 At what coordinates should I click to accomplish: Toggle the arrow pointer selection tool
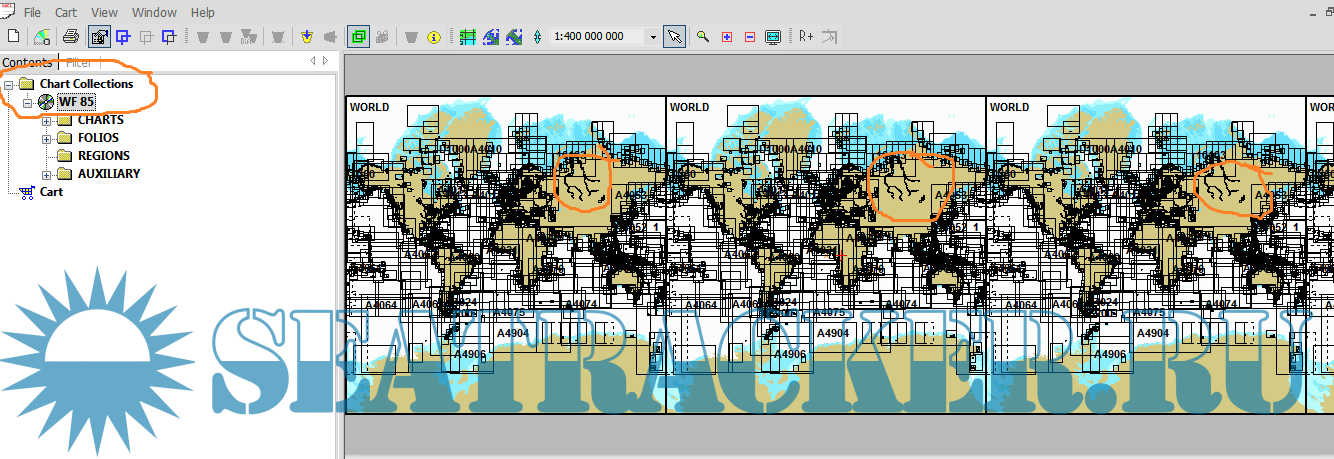click(675, 37)
